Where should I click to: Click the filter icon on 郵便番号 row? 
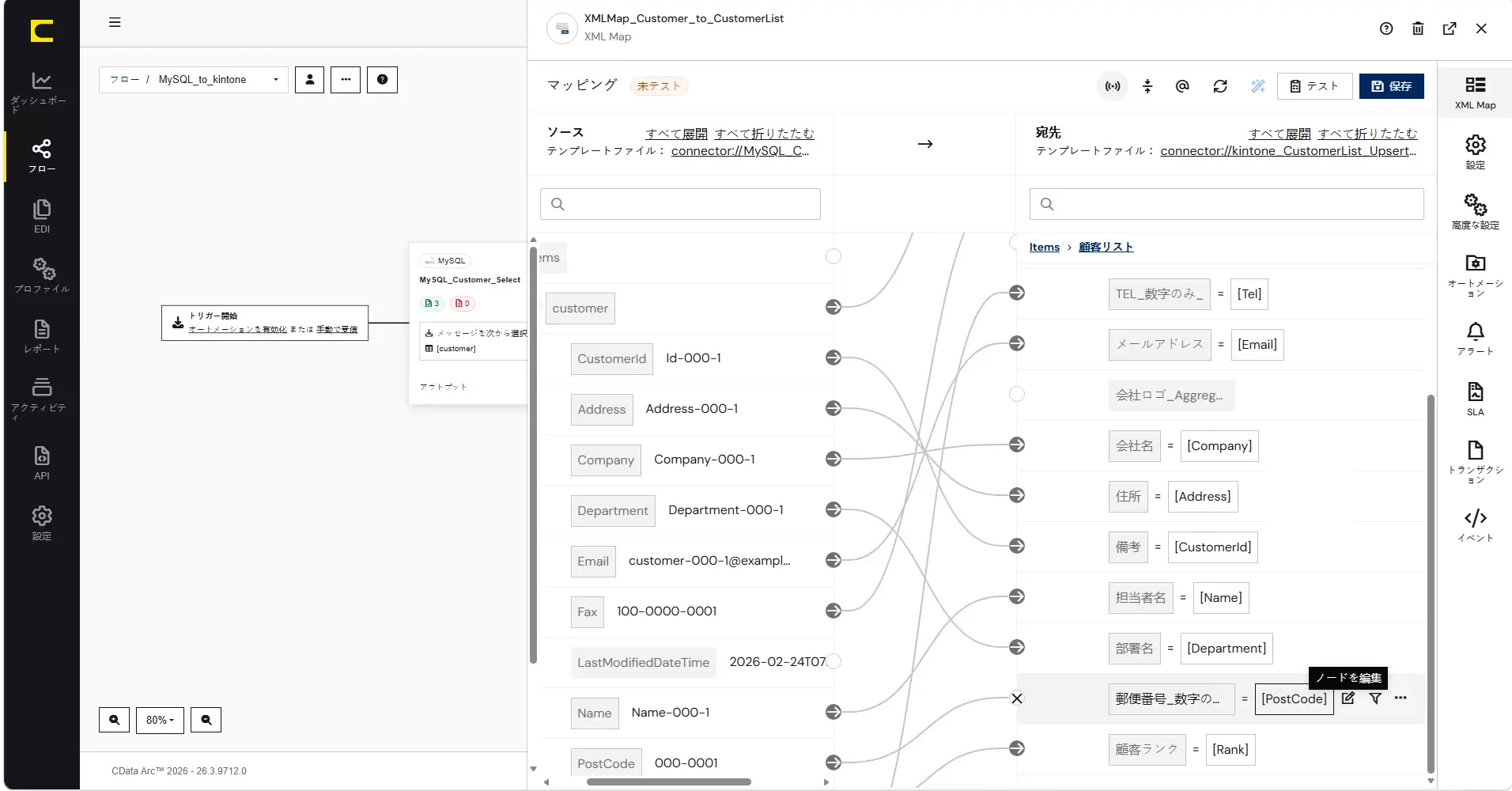[1375, 698]
